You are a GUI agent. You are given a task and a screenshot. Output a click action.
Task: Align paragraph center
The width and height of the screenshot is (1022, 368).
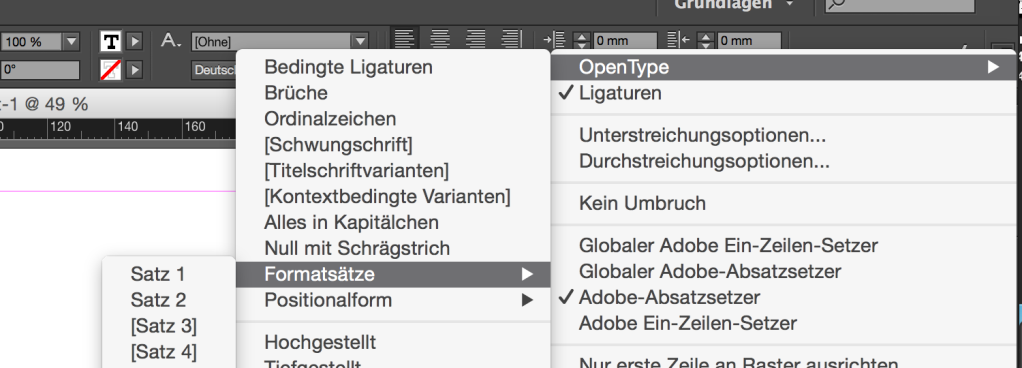[440, 39]
